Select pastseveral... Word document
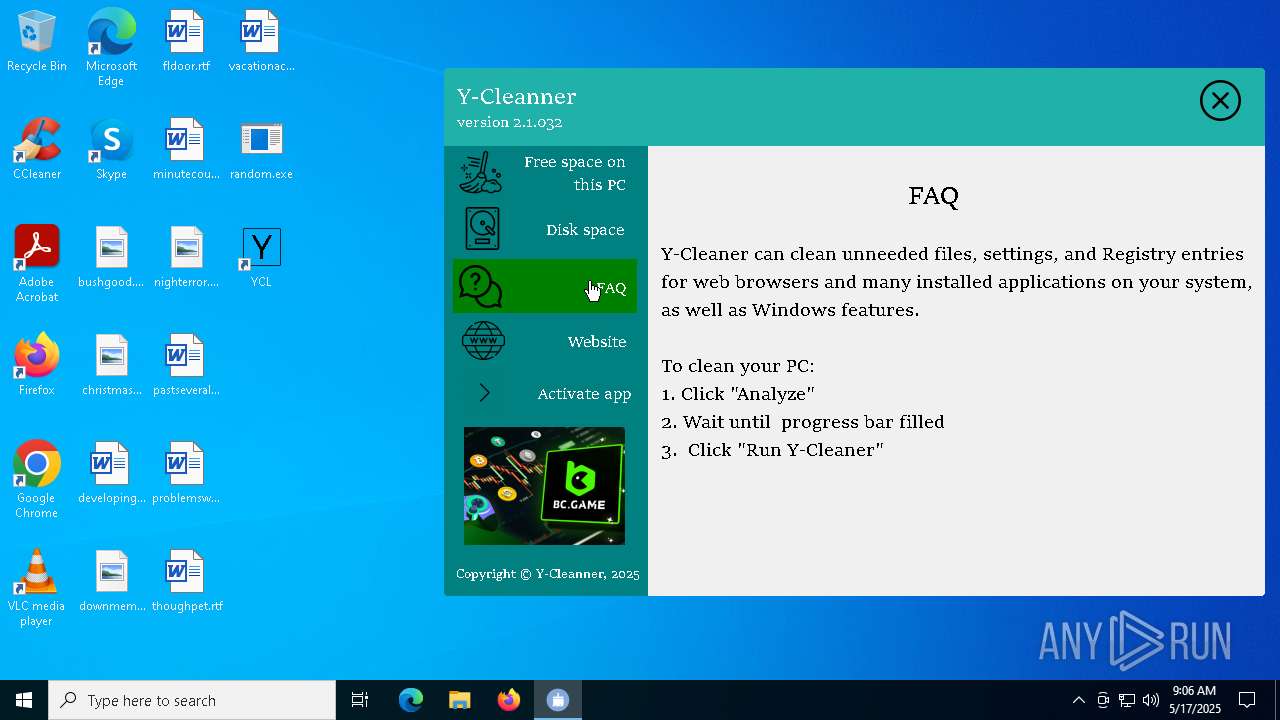This screenshot has height=720, width=1280. 186,366
